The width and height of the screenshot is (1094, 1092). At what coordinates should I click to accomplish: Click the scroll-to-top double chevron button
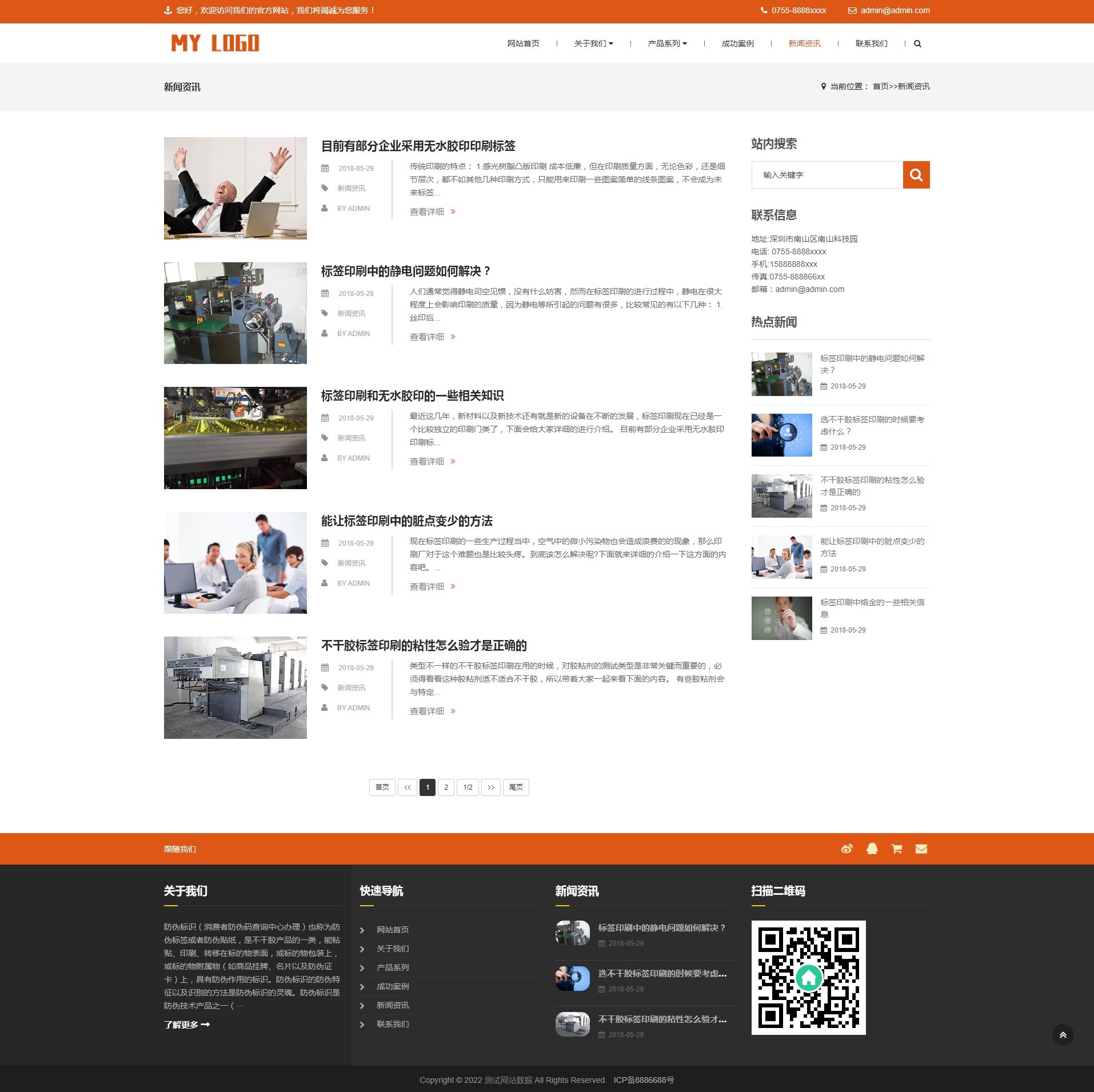1063,1035
